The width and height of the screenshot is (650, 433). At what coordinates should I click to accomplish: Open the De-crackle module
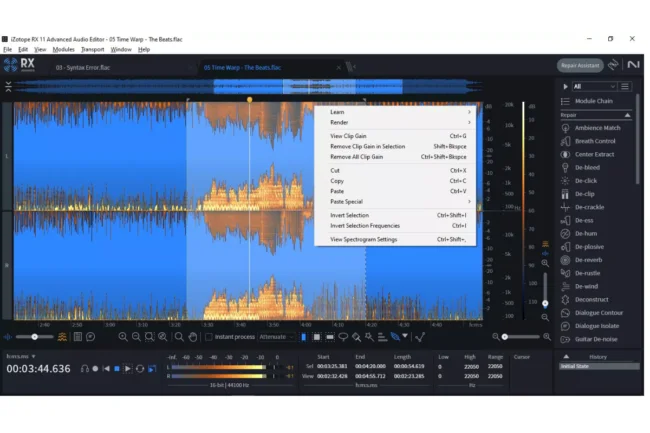point(589,207)
